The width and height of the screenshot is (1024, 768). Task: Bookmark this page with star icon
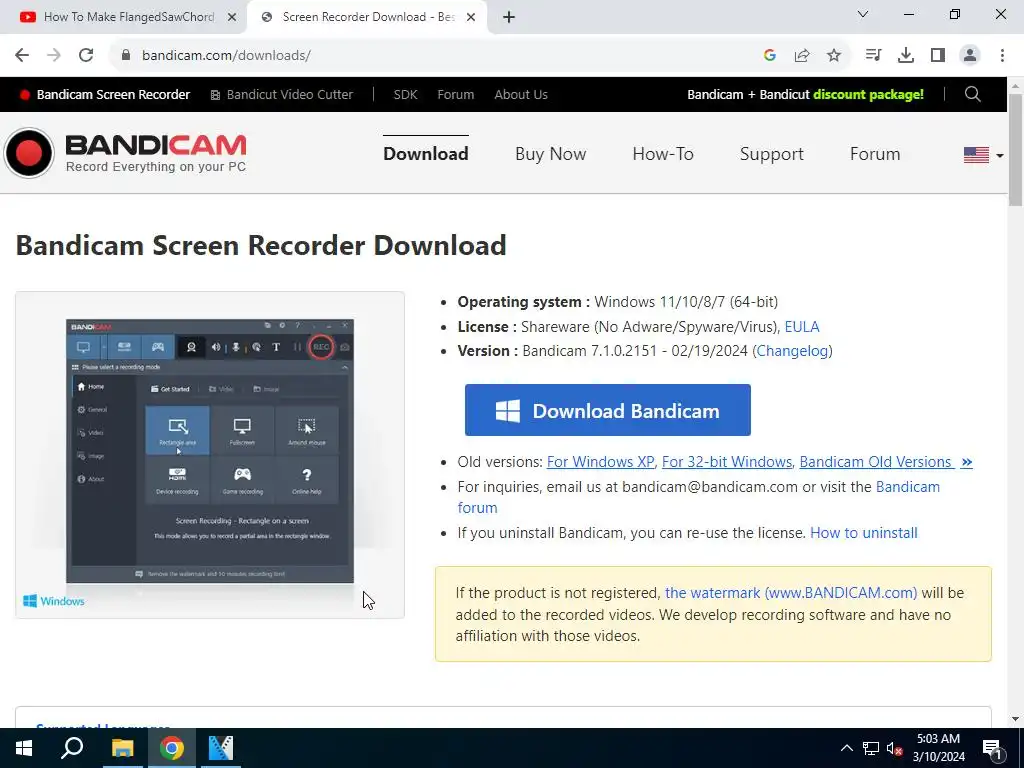click(834, 55)
